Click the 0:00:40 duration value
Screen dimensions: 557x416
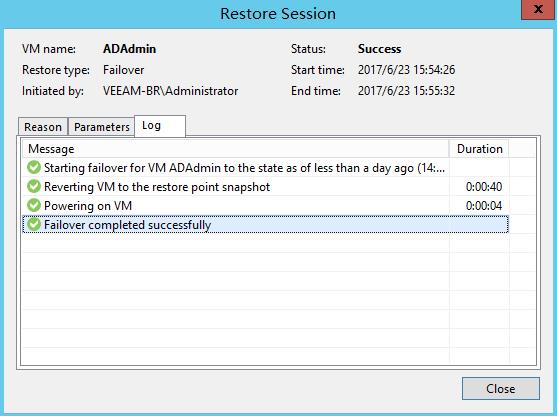click(x=484, y=187)
